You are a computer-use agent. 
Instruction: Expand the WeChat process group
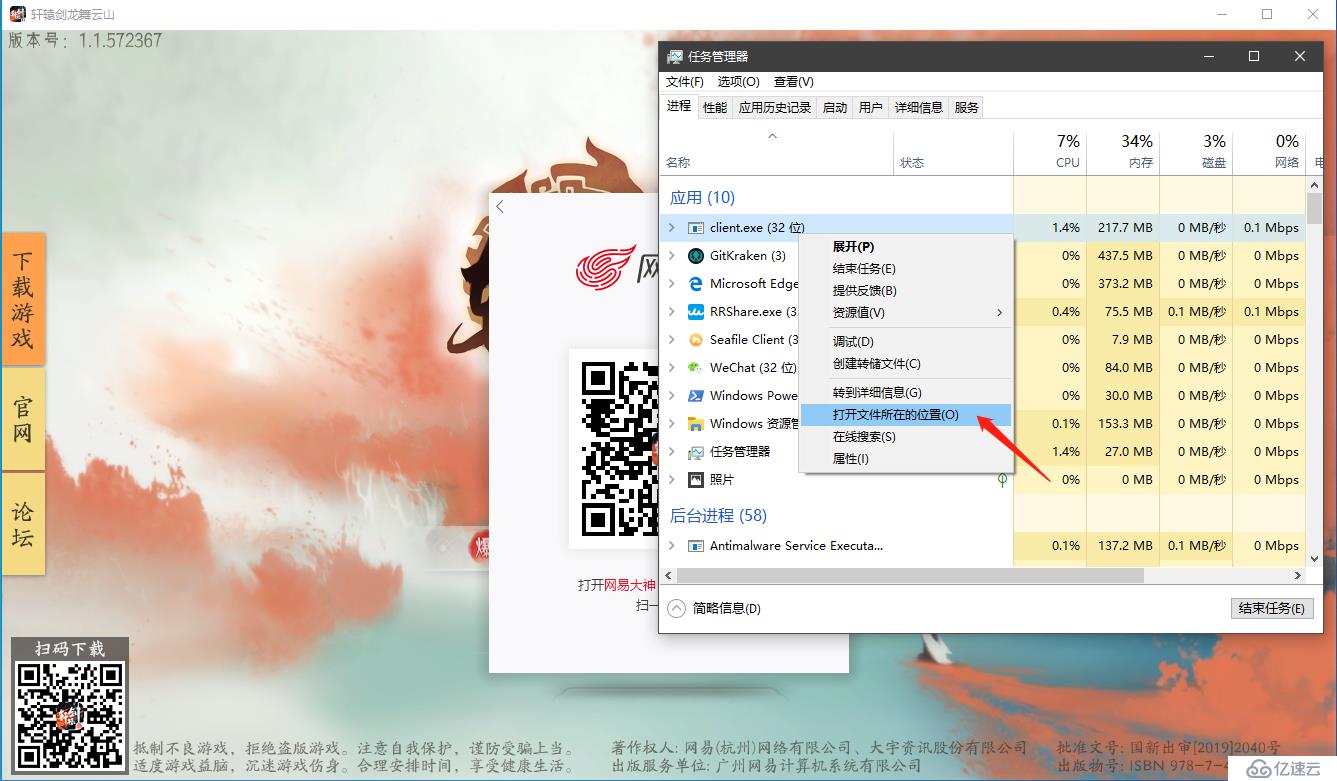(x=672, y=368)
